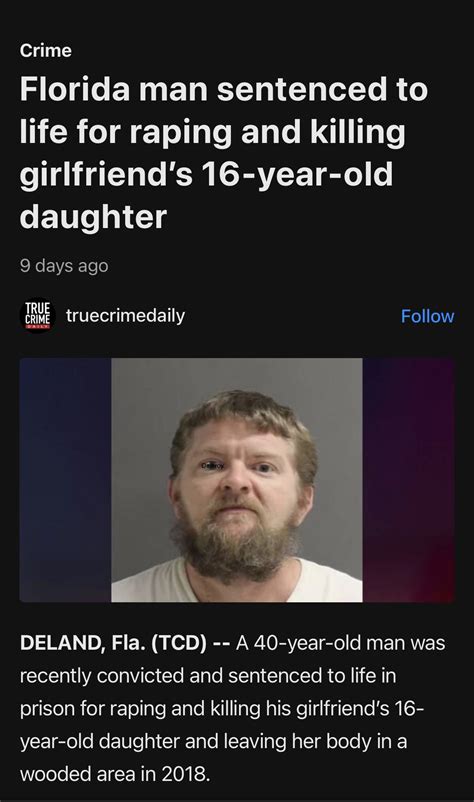Click the headline text 'girlfriend's 16-year-old'
This screenshot has width=474, height=802.
[x=207, y=174]
